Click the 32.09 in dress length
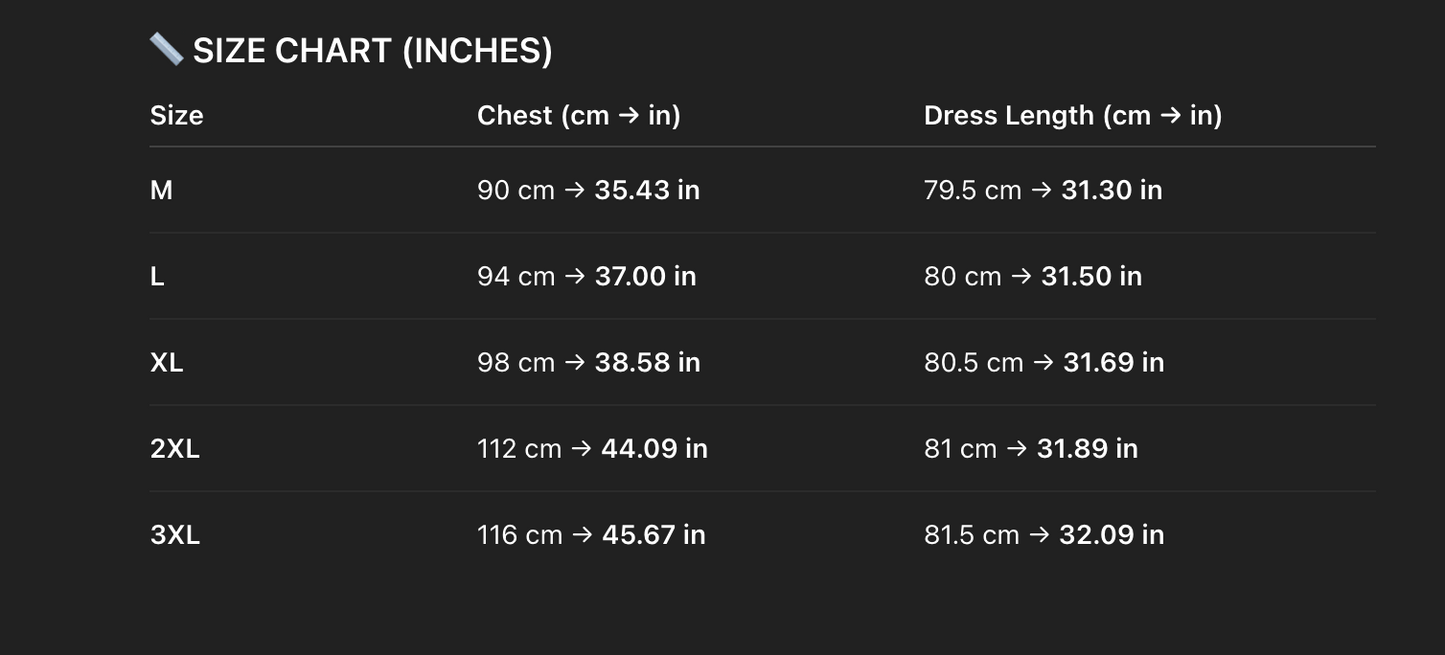1445x655 pixels. pyautogui.click(x=1111, y=535)
